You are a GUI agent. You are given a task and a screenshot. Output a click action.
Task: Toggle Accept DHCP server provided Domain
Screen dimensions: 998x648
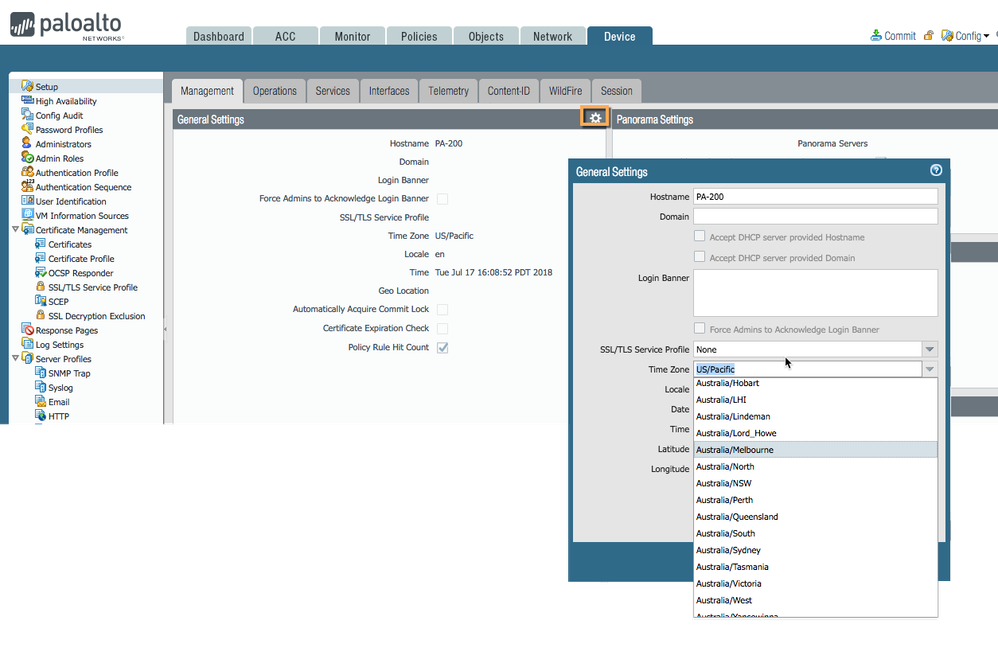click(699, 257)
